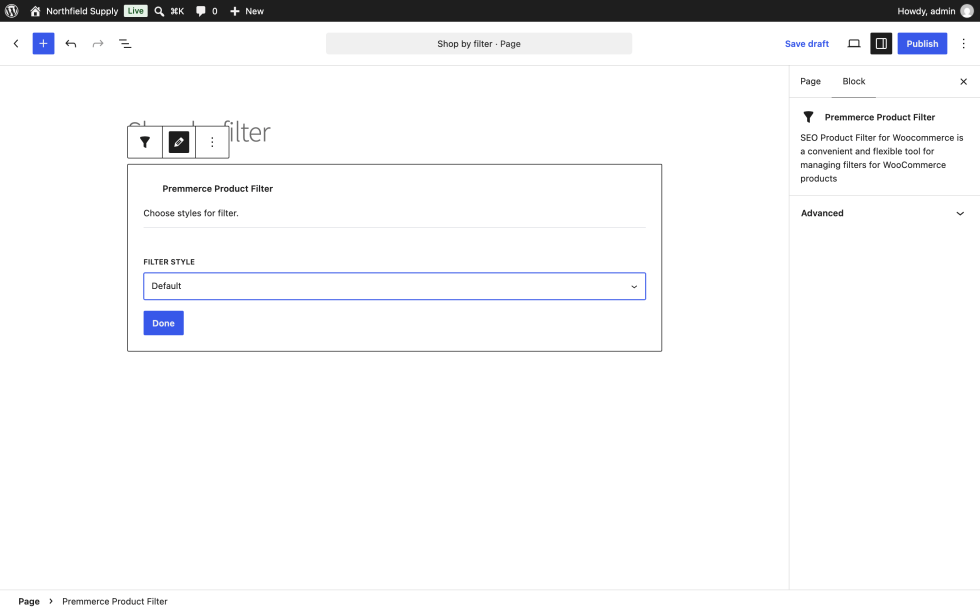Image resolution: width=980 pixels, height=612 pixels.
Task: Click the sidebar funnel icon
Action: [x=808, y=117]
